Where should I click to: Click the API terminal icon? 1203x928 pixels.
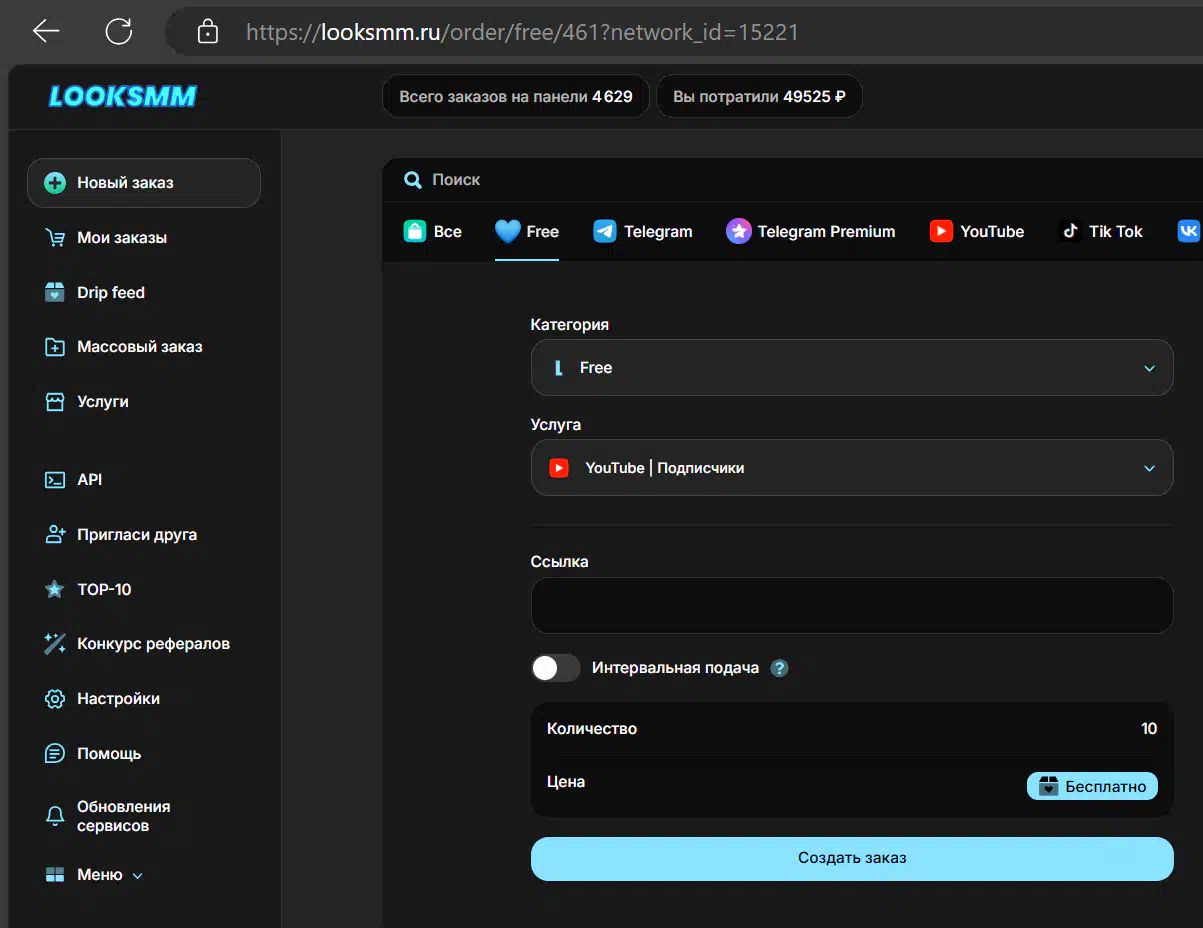(x=56, y=480)
